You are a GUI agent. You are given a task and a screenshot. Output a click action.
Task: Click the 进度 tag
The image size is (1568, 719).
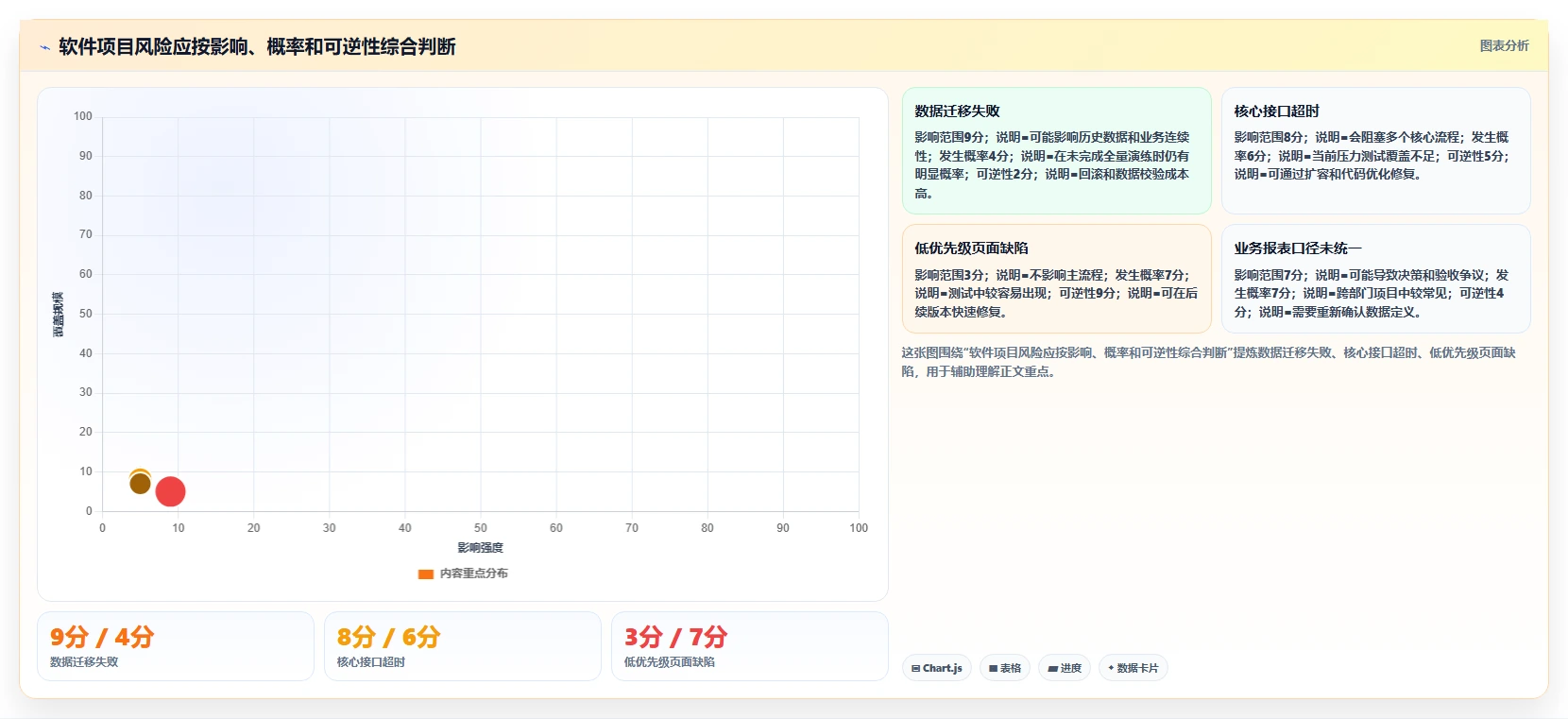tap(1064, 668)
